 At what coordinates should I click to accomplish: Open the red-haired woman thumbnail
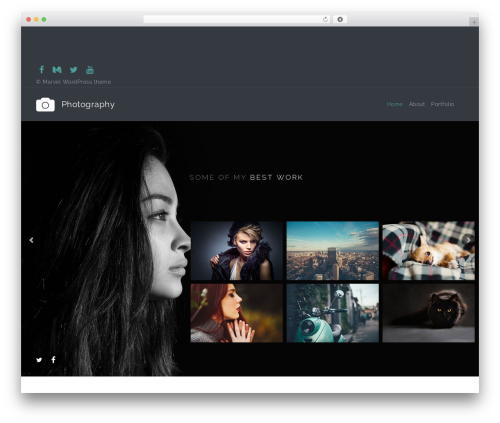[237, 313]
